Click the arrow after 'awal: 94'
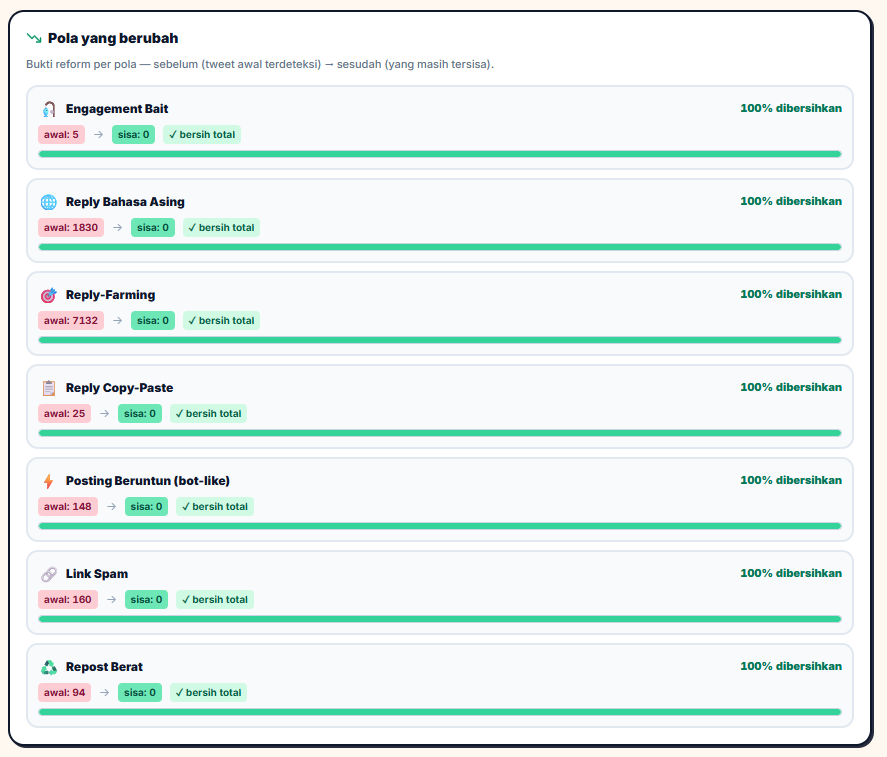This screenshot has width=887, height=757. click(x=105, y=693)
